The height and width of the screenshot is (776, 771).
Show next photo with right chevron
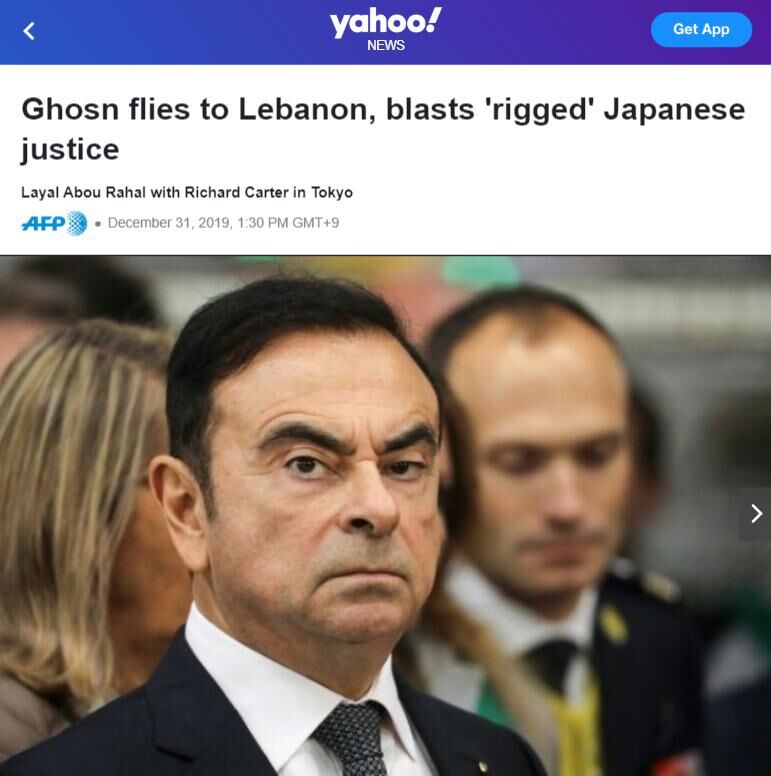[x=755, y=514]
